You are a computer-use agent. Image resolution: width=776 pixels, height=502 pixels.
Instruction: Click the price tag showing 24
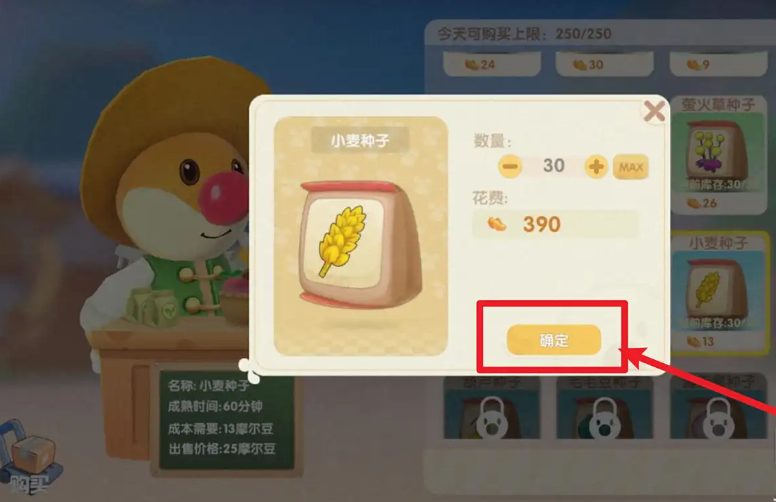492,64
